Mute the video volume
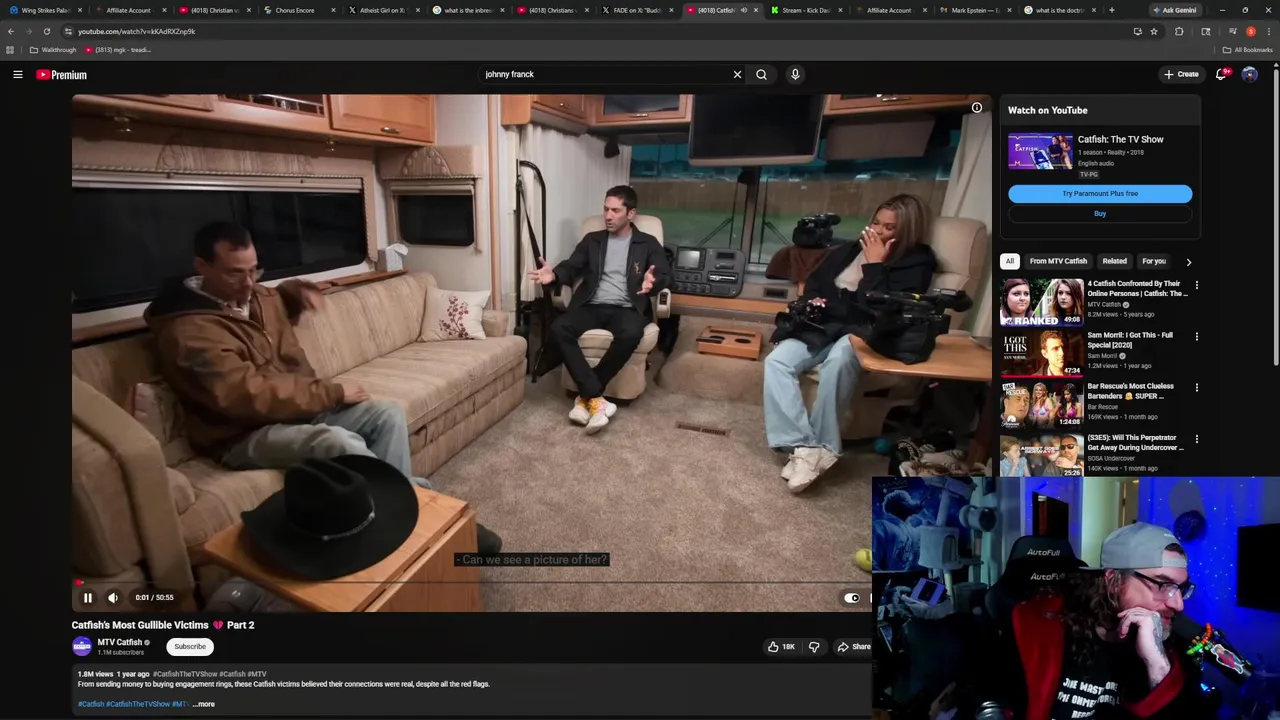The height and width of the screenshot is (720, 1280). 113,598
